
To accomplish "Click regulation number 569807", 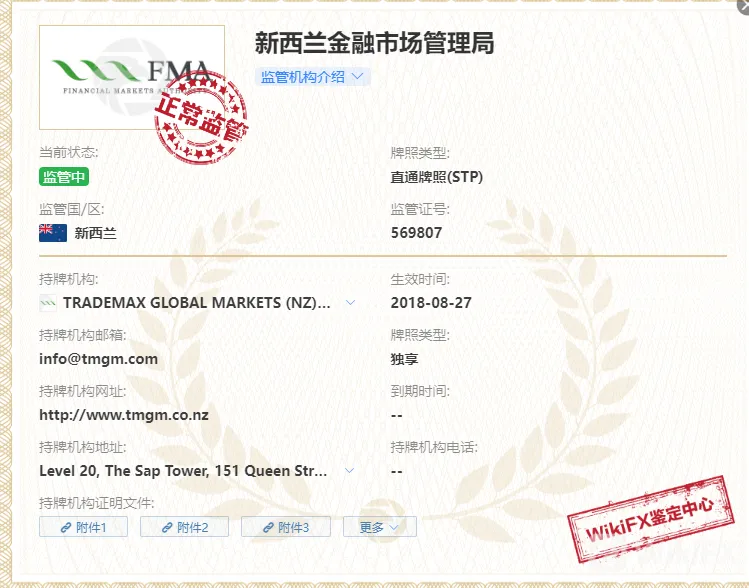I will pyautogui.click(x=417, y=233).
